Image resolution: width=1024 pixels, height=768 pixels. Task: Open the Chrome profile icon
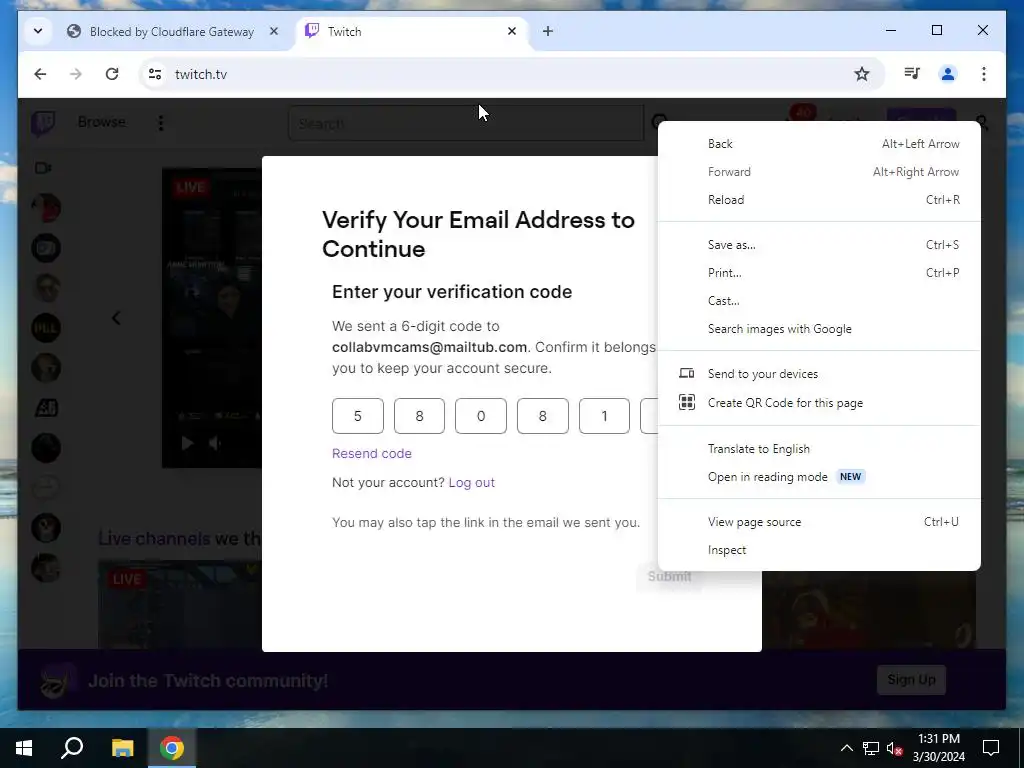948,74
